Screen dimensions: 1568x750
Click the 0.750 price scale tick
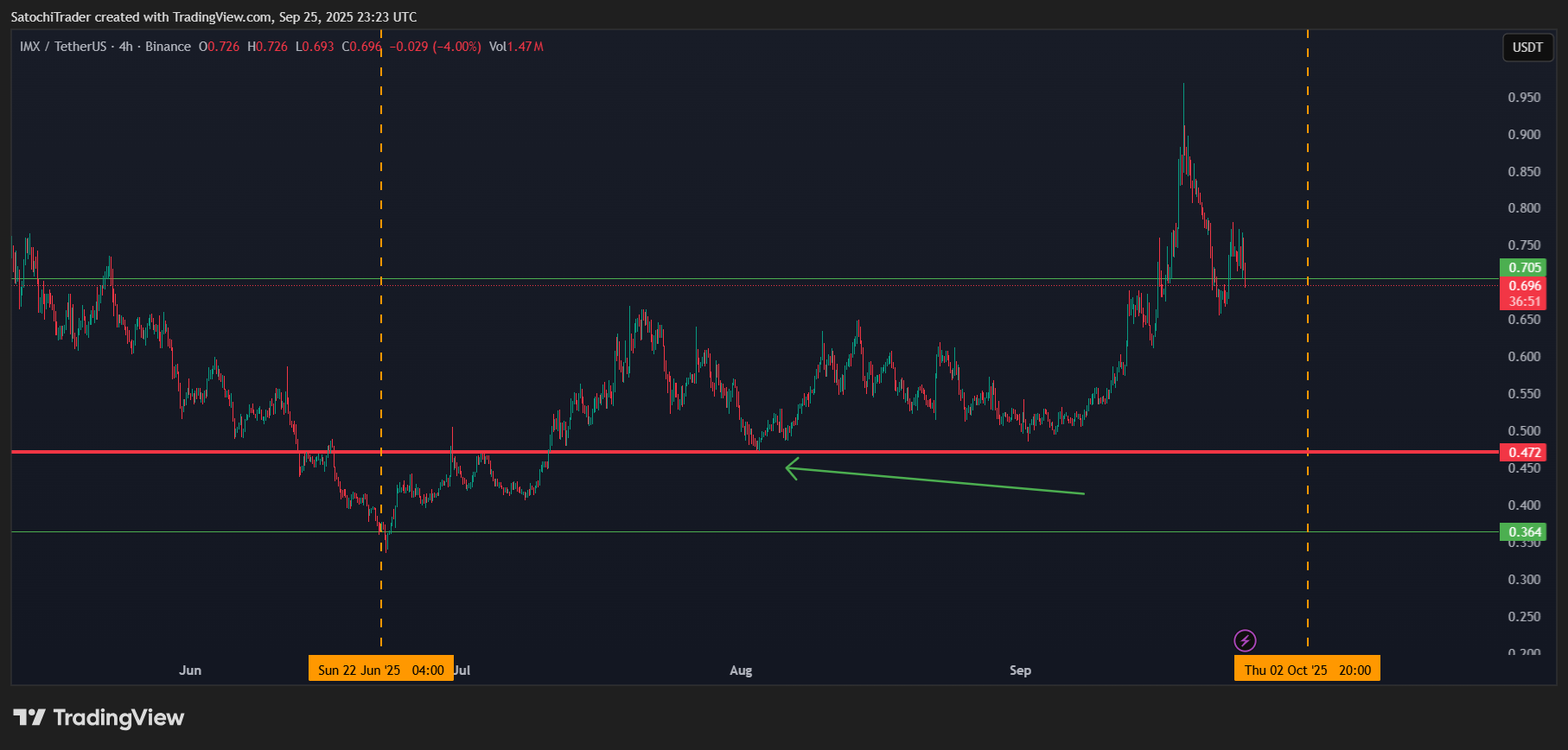(1524, 245)
